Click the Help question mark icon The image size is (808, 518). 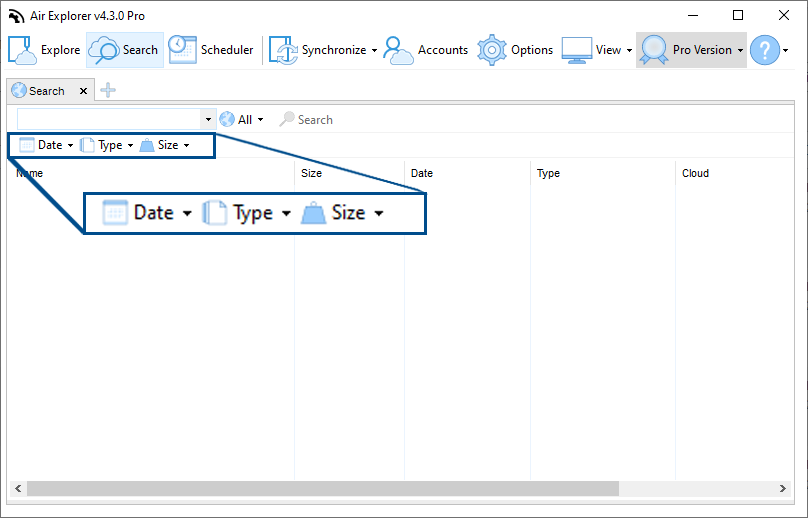(765, 50)
